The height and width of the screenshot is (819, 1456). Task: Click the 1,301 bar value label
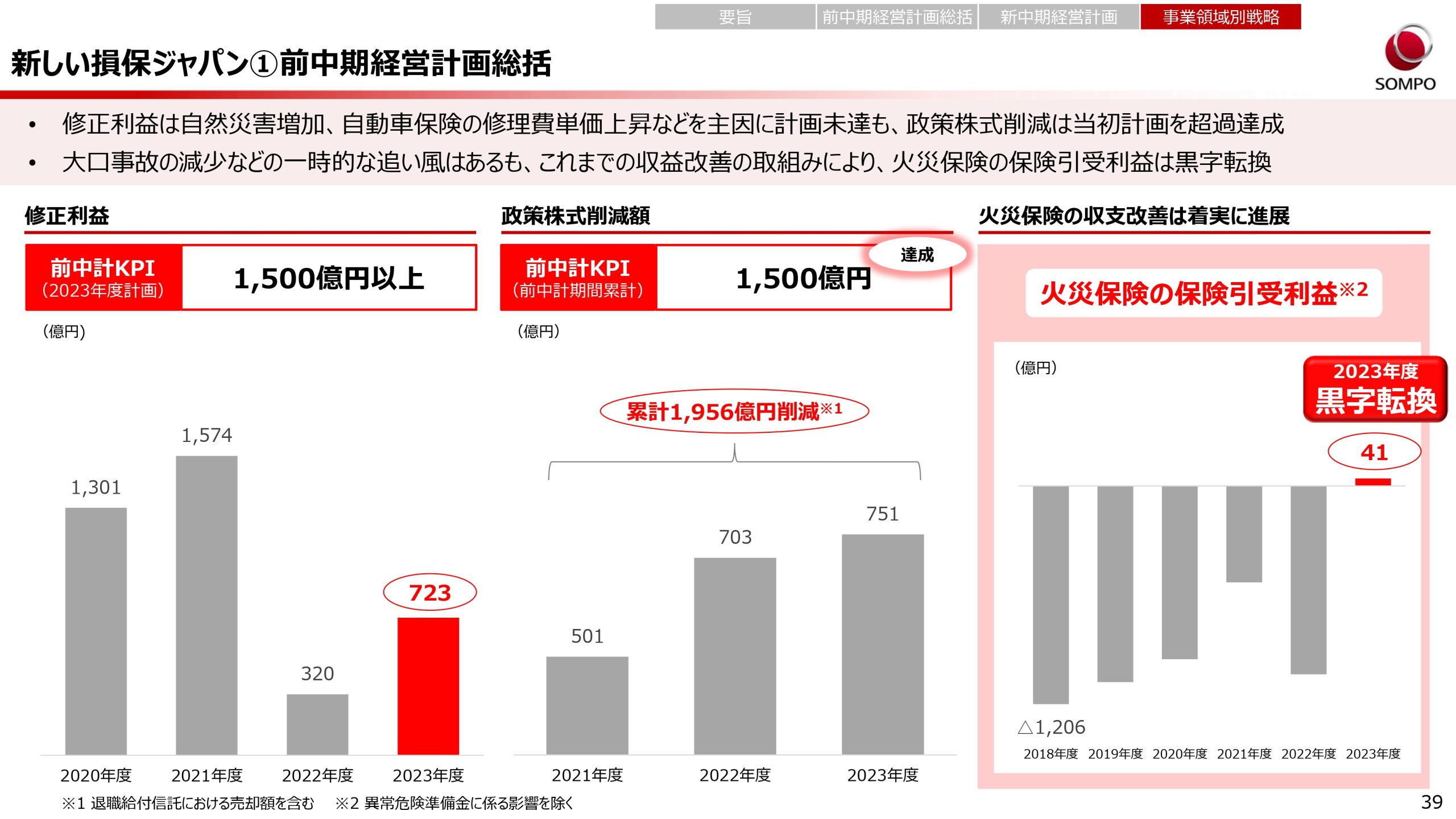96,487
